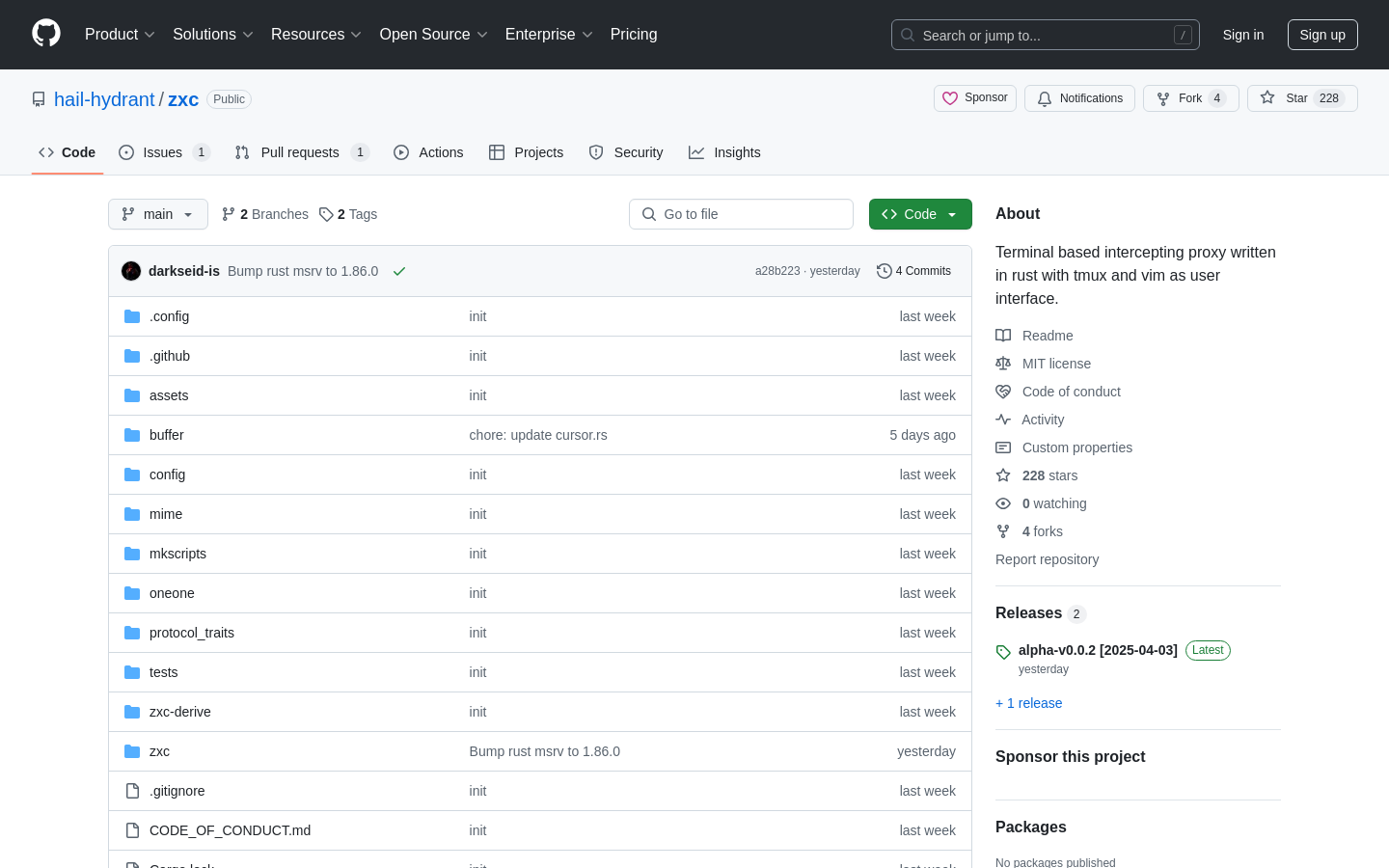The height and width of the screenshot is (868, 1389).
Task: Click the .gitignore file icon
Action: pos(132,791)
